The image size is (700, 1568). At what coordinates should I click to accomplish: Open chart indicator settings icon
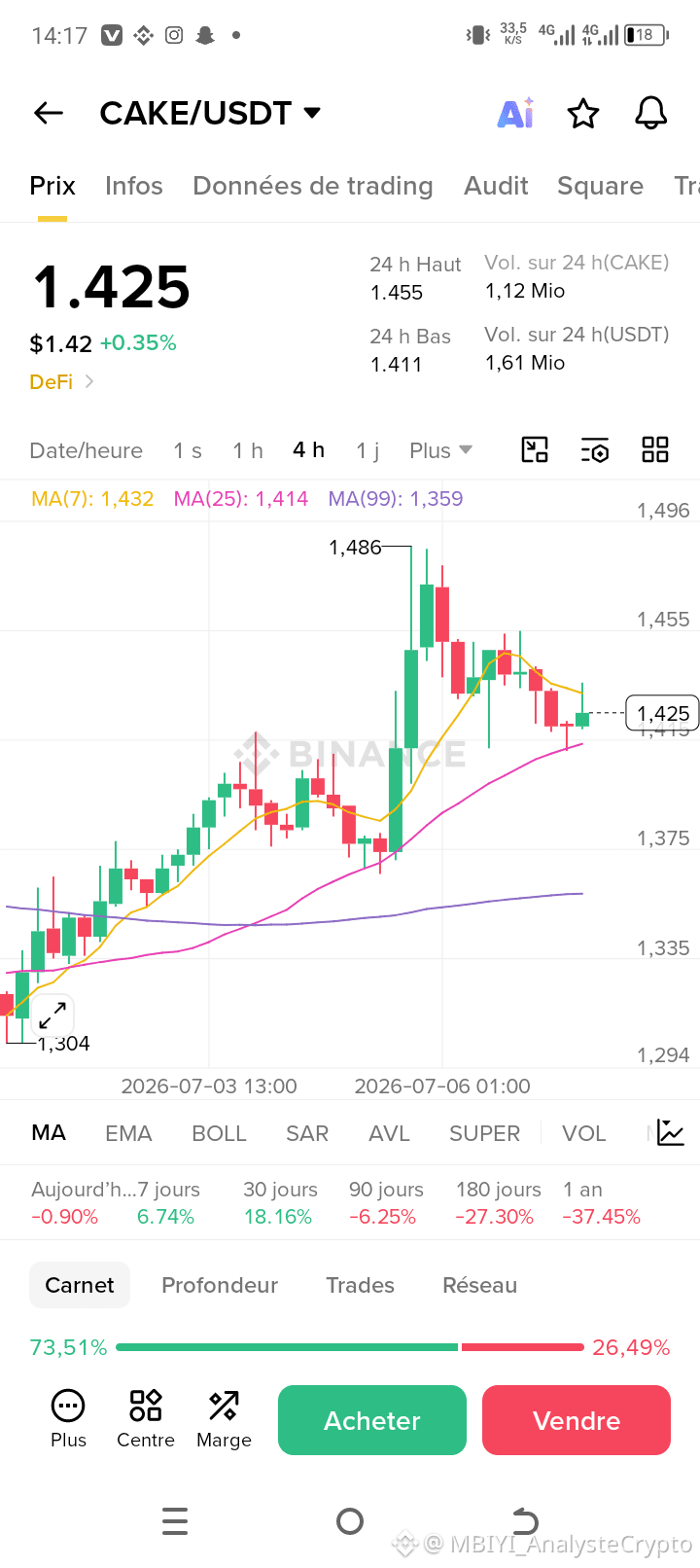[x=595, y=450]
